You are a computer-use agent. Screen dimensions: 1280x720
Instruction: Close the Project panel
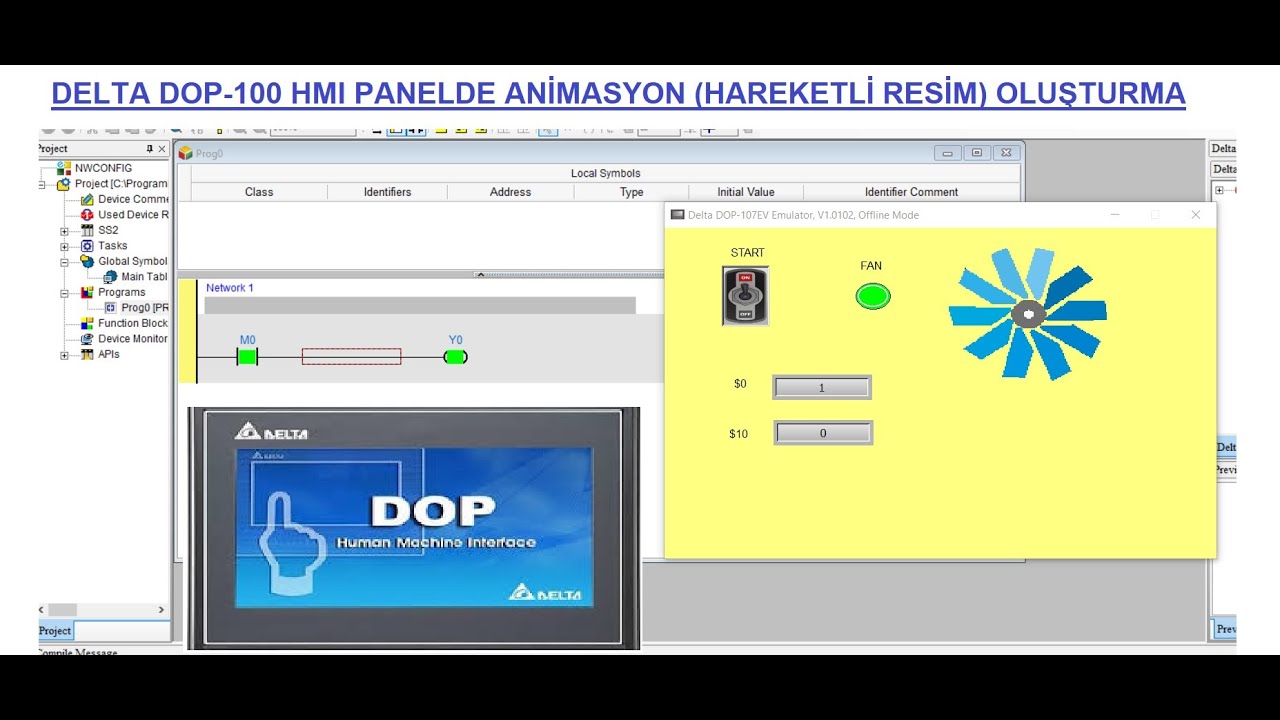tap(162, 149)
